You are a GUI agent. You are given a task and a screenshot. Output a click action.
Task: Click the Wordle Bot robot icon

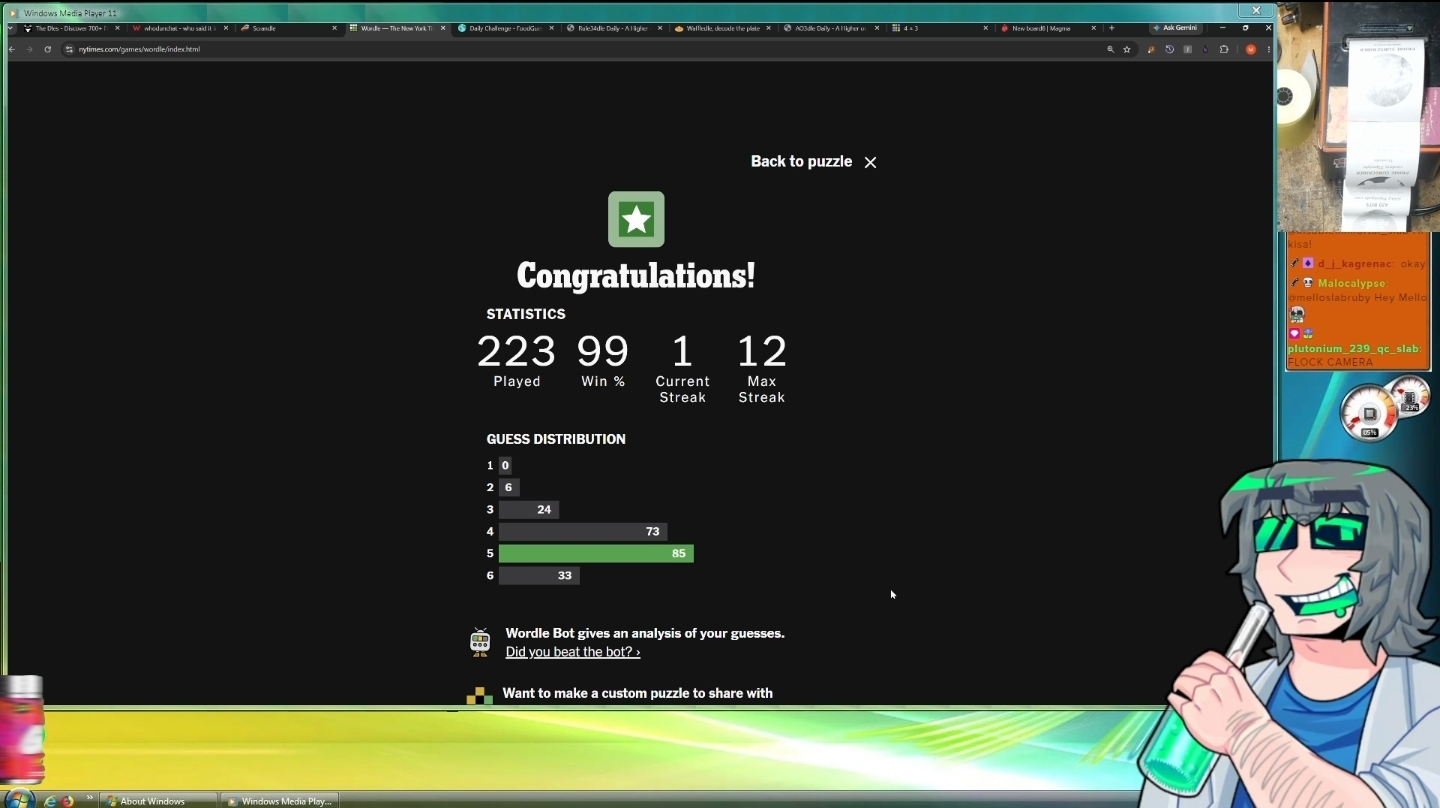tap(480, 642)
